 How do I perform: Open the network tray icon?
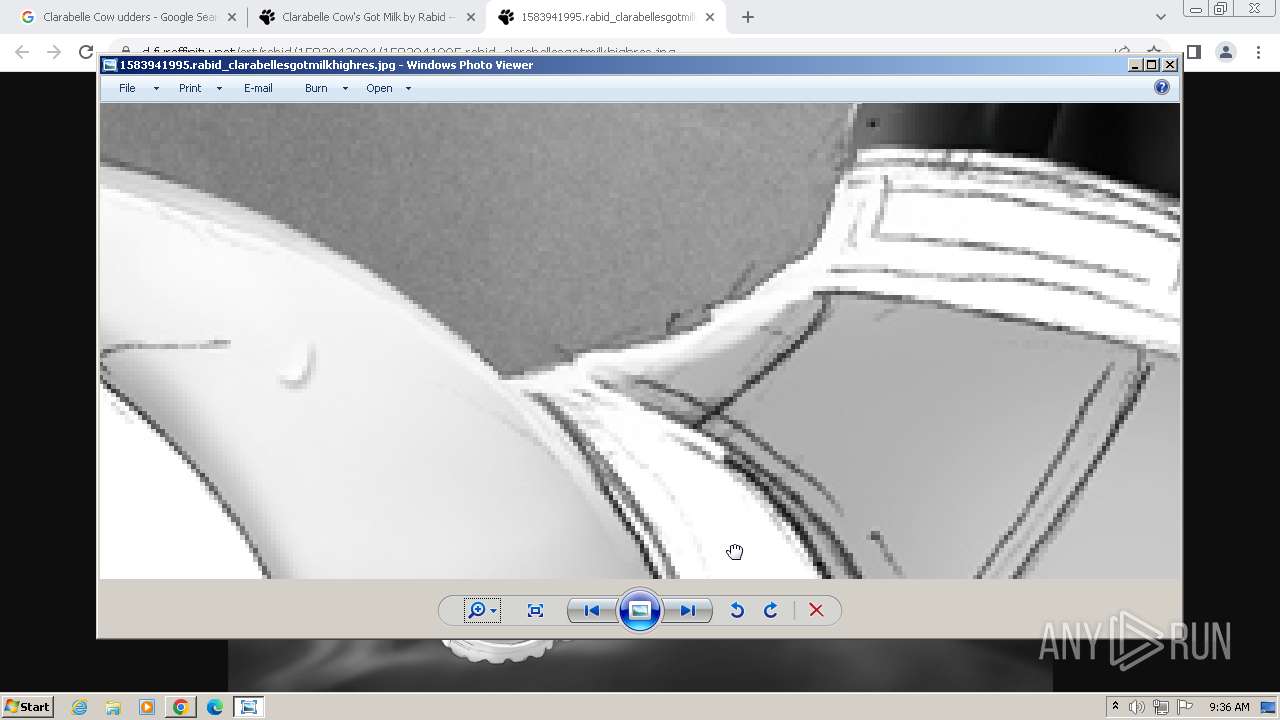tap(1161, 707)
